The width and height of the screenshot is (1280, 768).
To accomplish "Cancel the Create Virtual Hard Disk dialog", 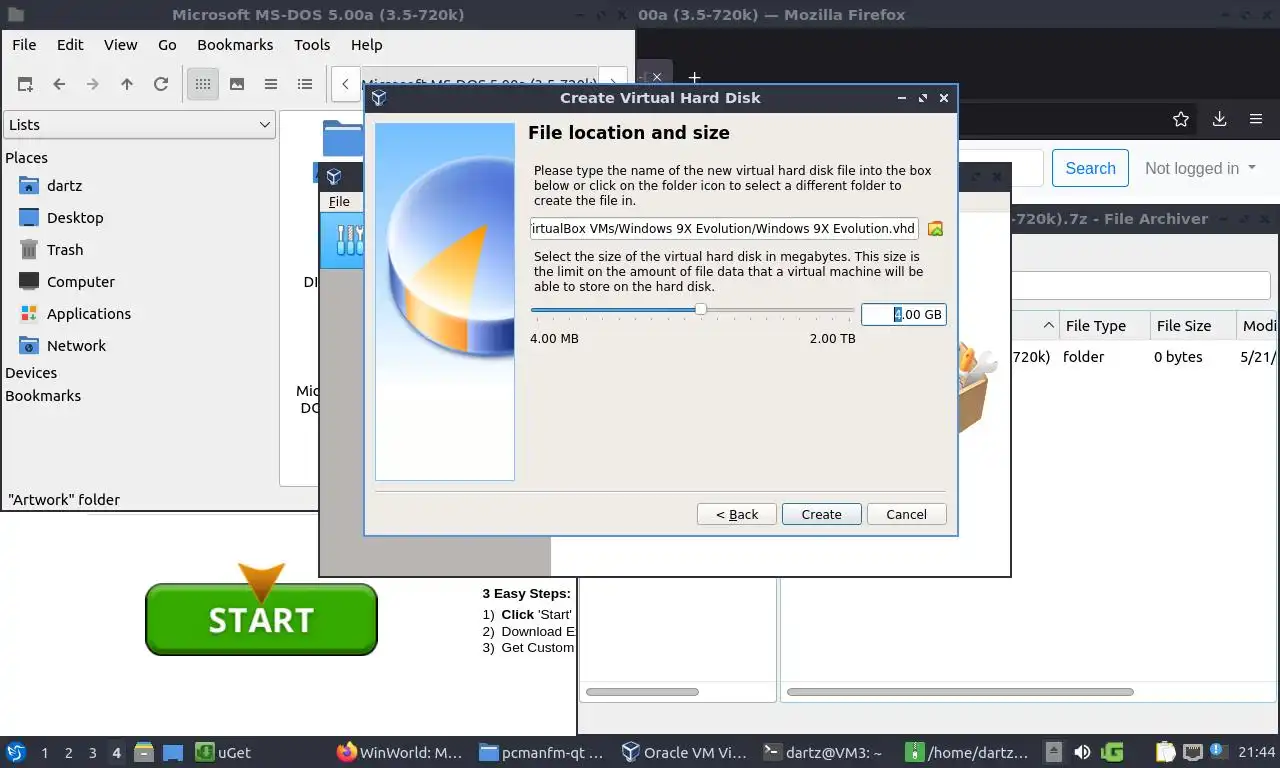I will point(906,514).
